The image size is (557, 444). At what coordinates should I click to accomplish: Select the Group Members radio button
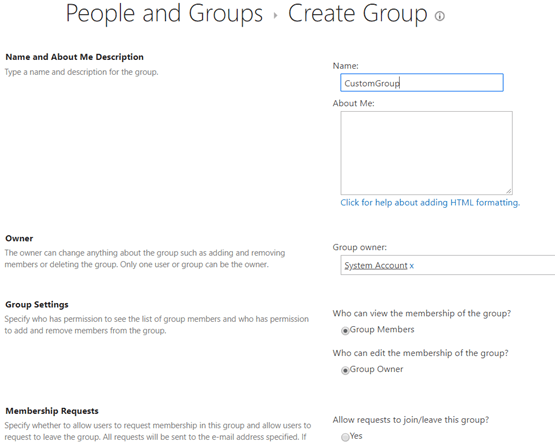(345, 331)
